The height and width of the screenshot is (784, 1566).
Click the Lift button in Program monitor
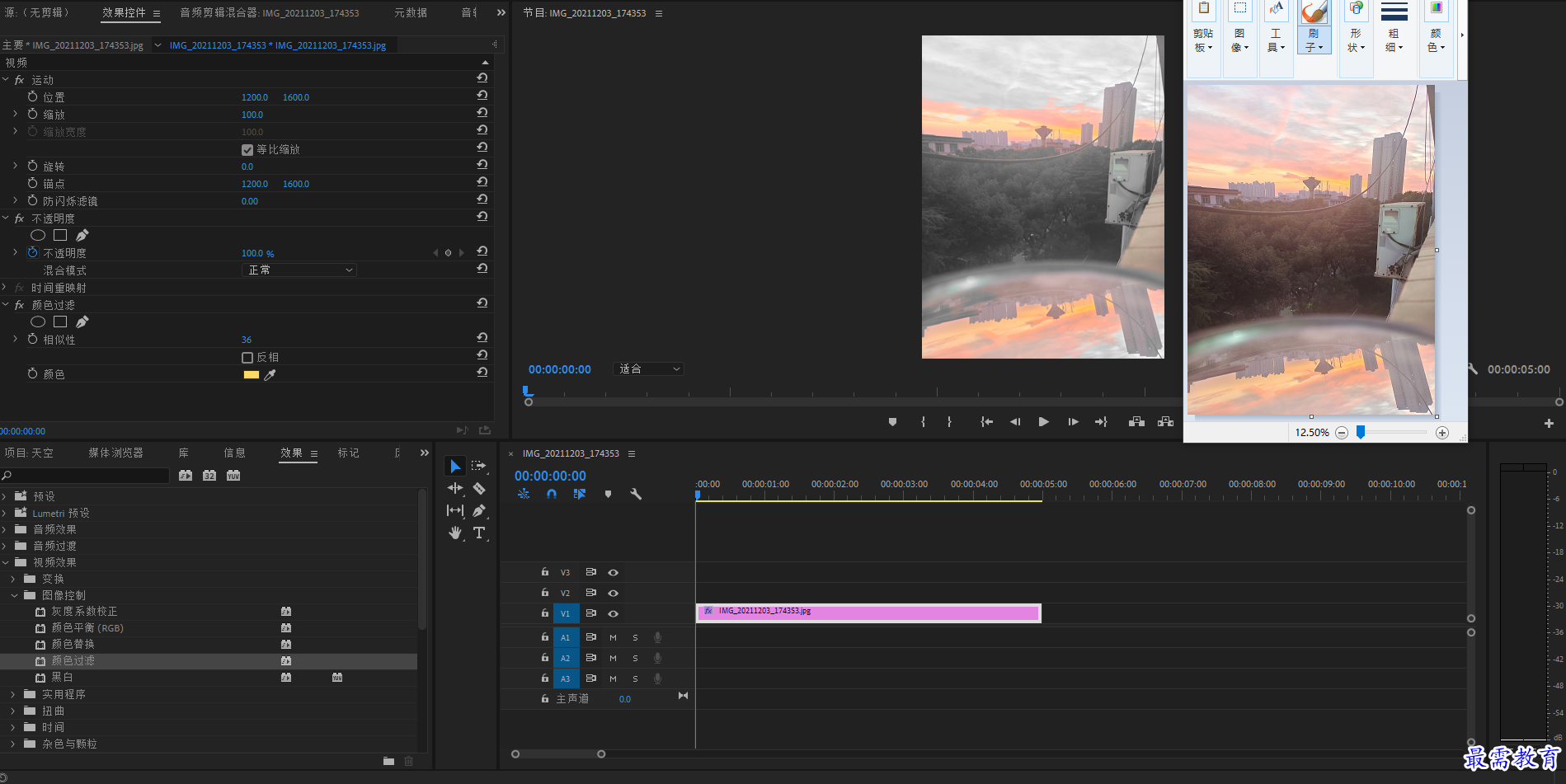pos(1136,422)
